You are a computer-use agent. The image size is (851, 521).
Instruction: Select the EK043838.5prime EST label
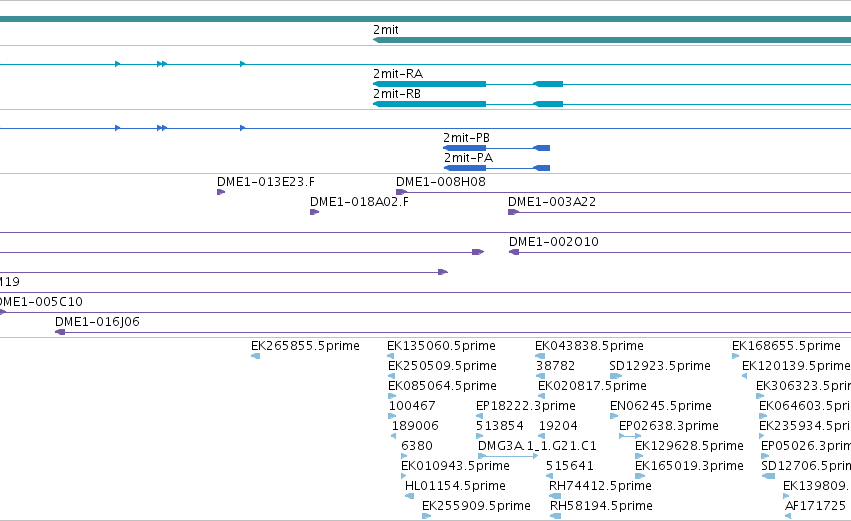tap(589, 346)
